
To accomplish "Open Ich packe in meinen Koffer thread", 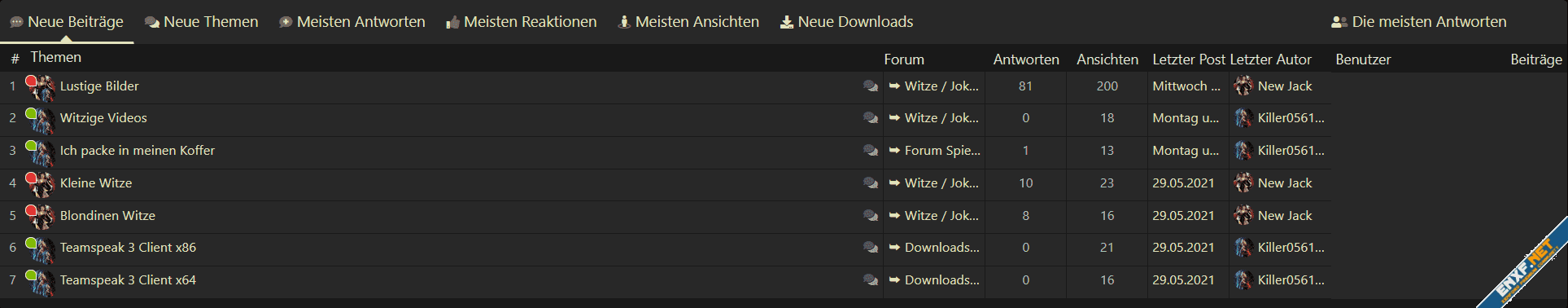I will coord(138,151).
